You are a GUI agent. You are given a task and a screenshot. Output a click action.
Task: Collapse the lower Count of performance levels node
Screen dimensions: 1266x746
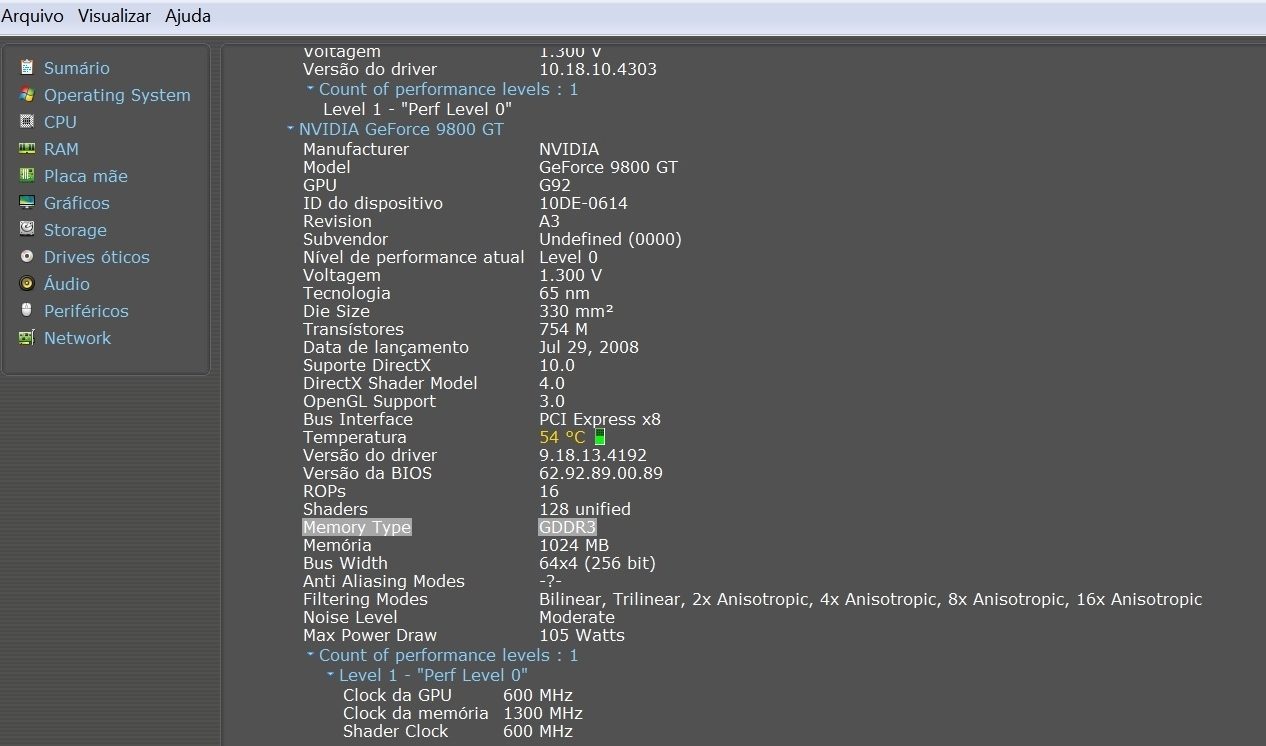tap(310, 655)
